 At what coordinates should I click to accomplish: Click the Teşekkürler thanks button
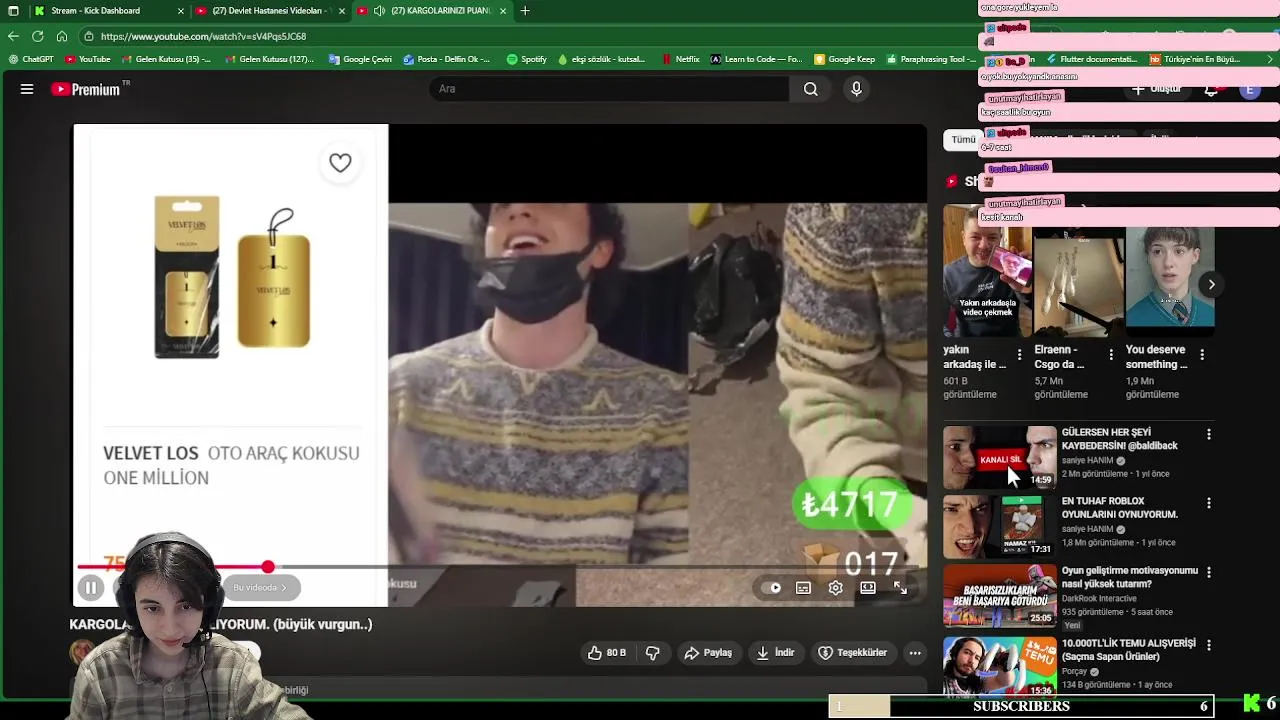pos(853,653)
